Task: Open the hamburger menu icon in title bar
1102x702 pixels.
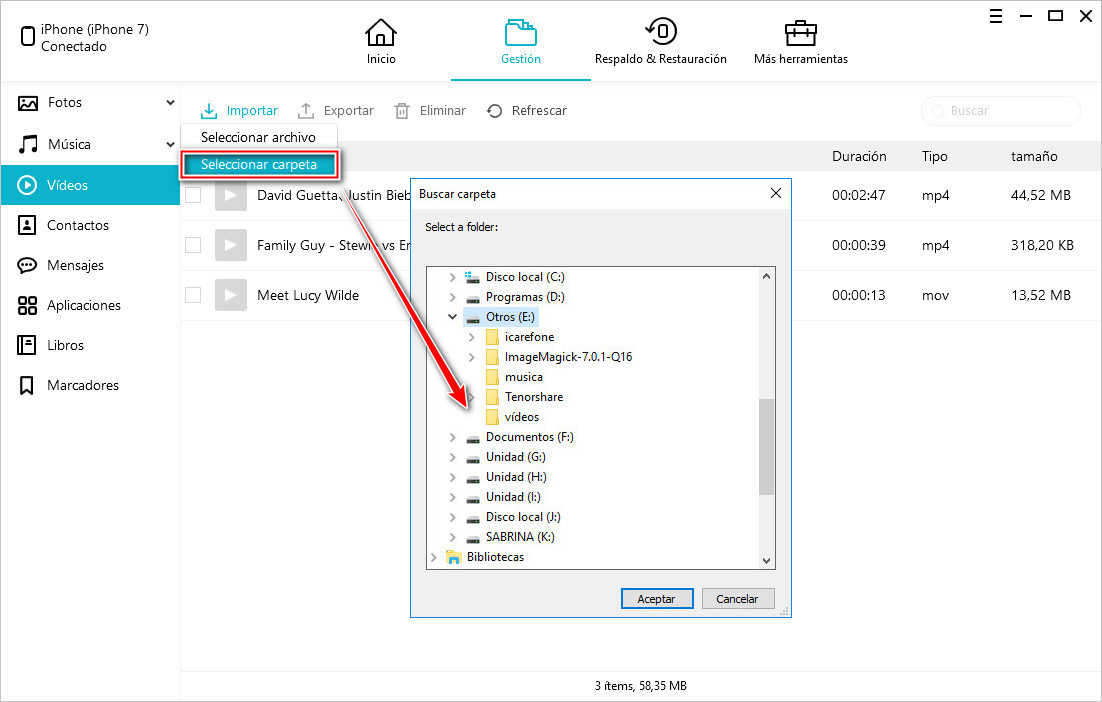Action: point(996,16)
